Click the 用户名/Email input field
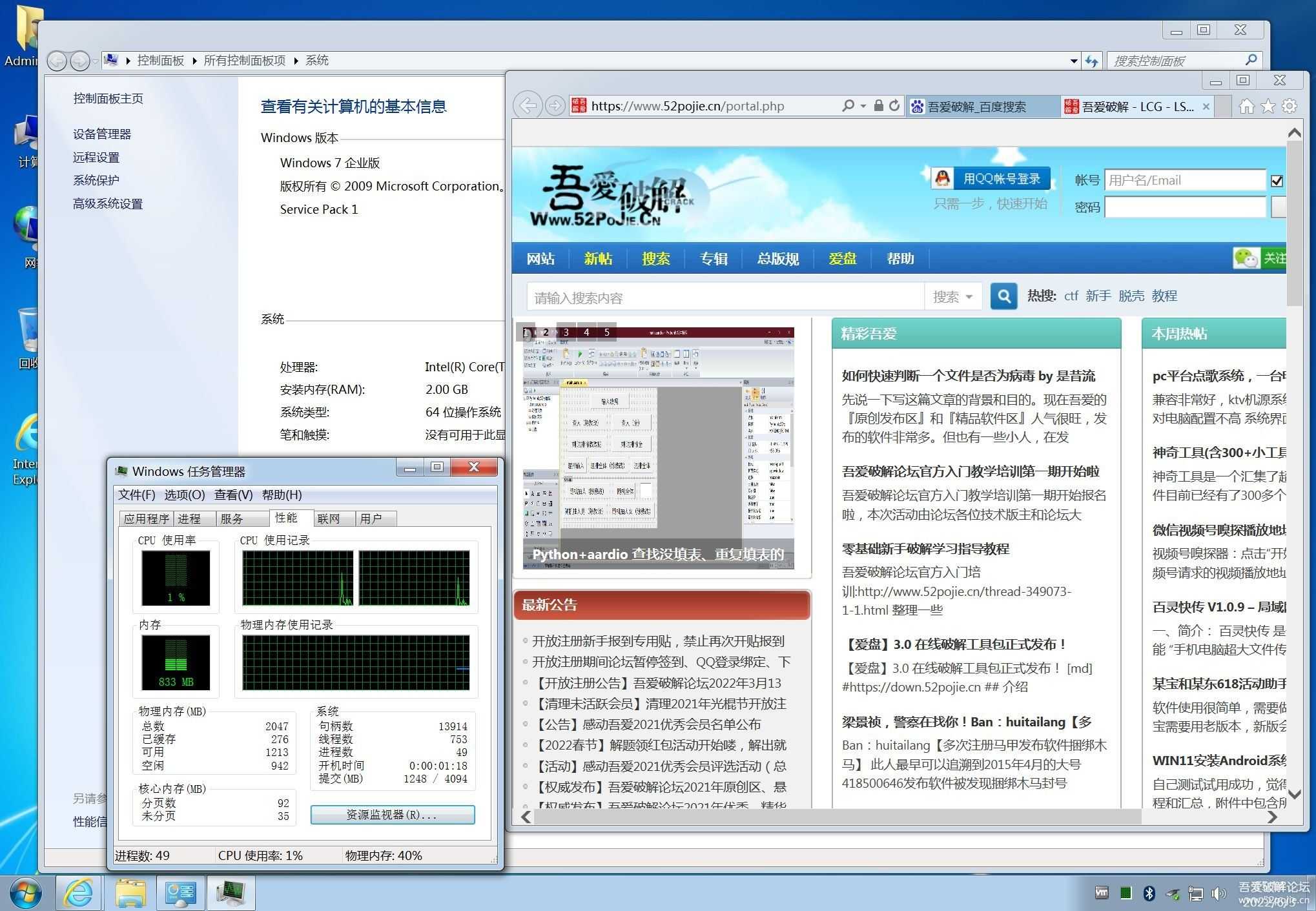Image resolution: width=1316 pixels, height=911 pixels. (x=1184, y=180)
